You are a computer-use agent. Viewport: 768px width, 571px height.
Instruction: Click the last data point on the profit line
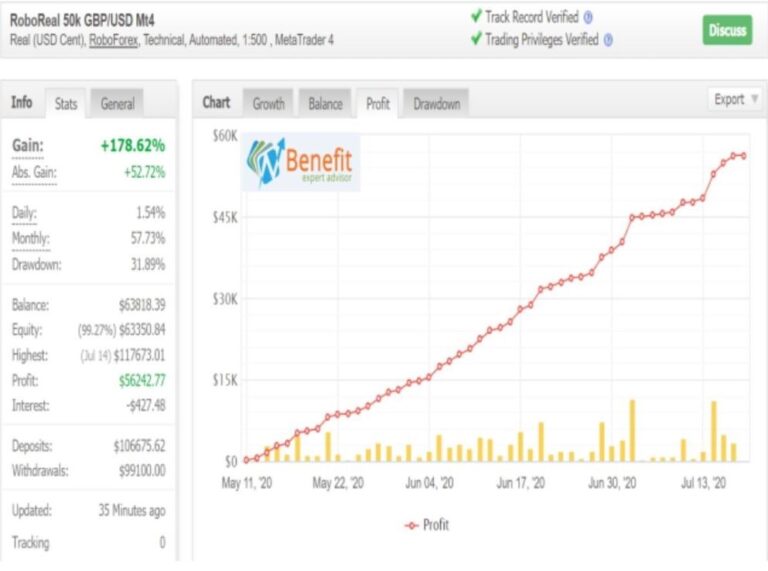click(743, 156)
